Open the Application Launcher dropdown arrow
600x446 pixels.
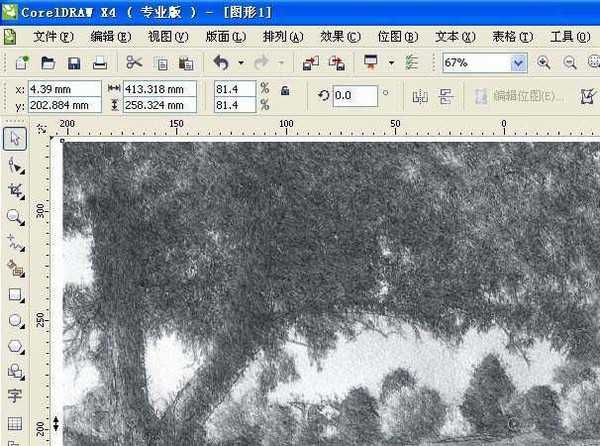391,63
